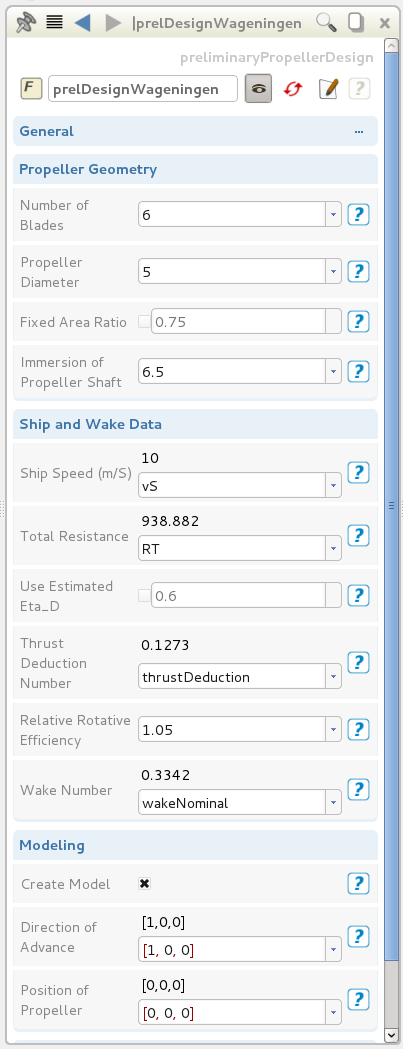This screenshot has height=1049, width=403.
Task: Open the list view icon in header
Action: (x=55, y=22)
